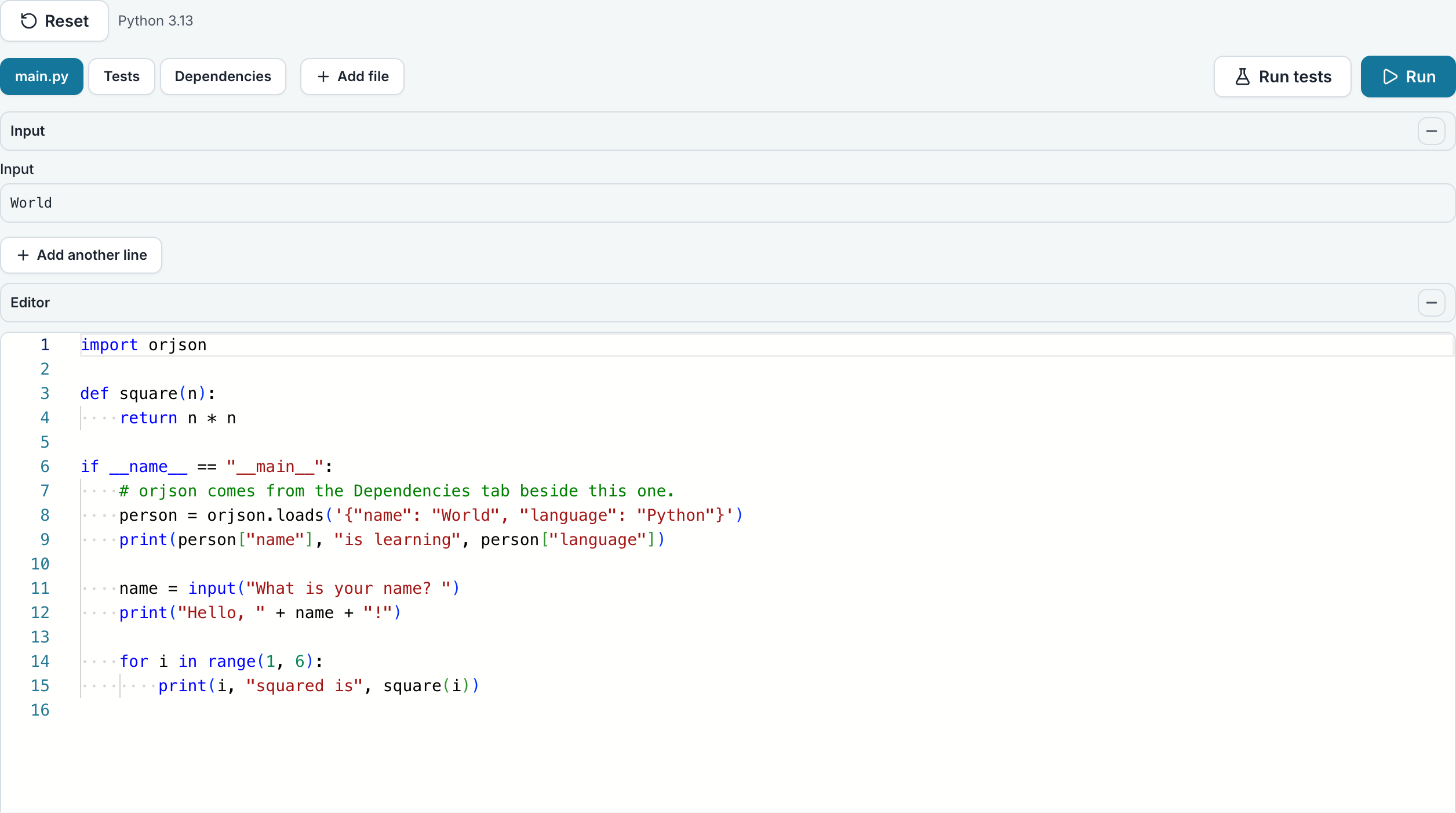Click the Reset button

pyautogui.click(x=54, y=21)
